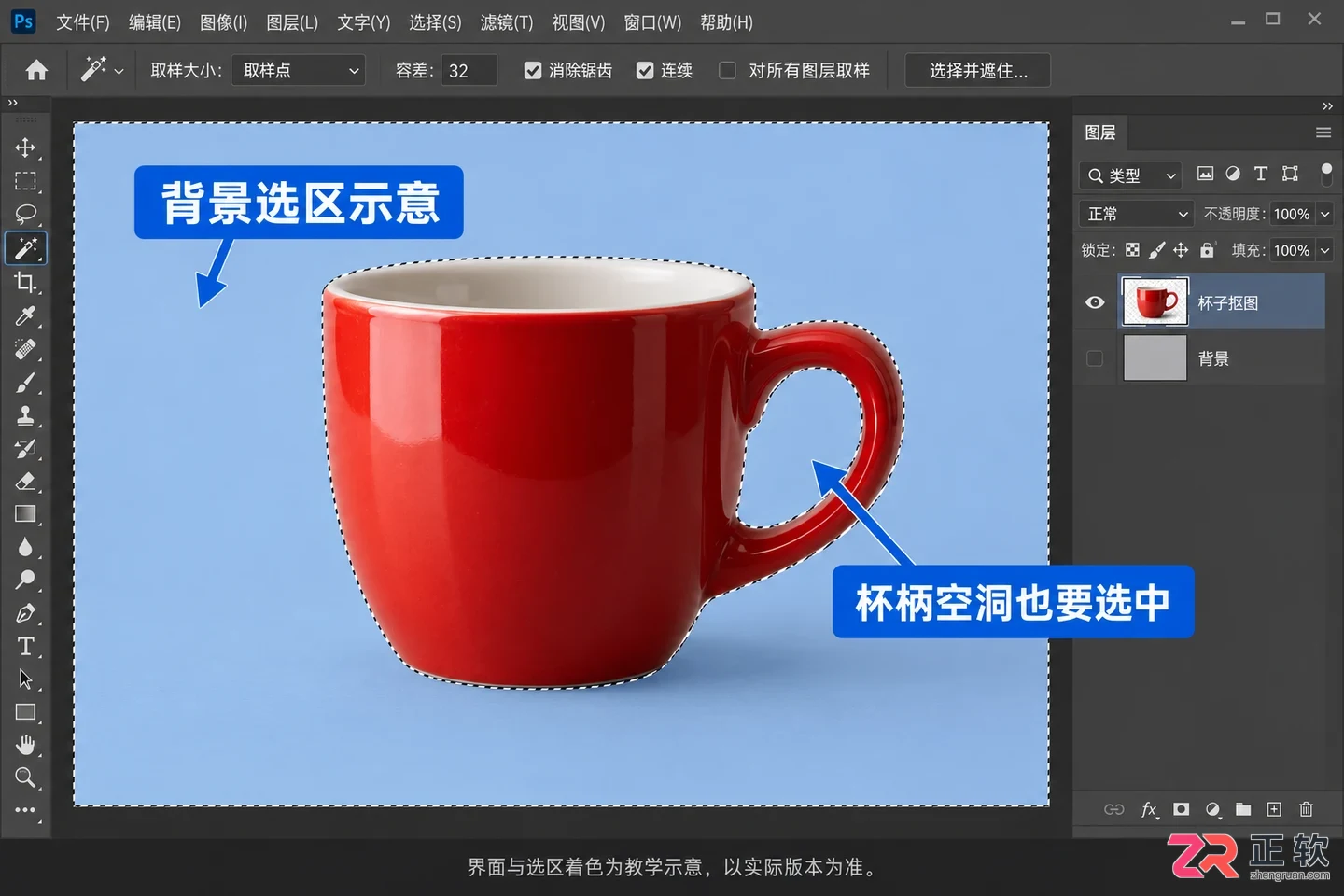Select the Horizontal Type tool in toolbox
Image resolution: width=1344 pixels, height=896 pixels.
coord(25,646)
